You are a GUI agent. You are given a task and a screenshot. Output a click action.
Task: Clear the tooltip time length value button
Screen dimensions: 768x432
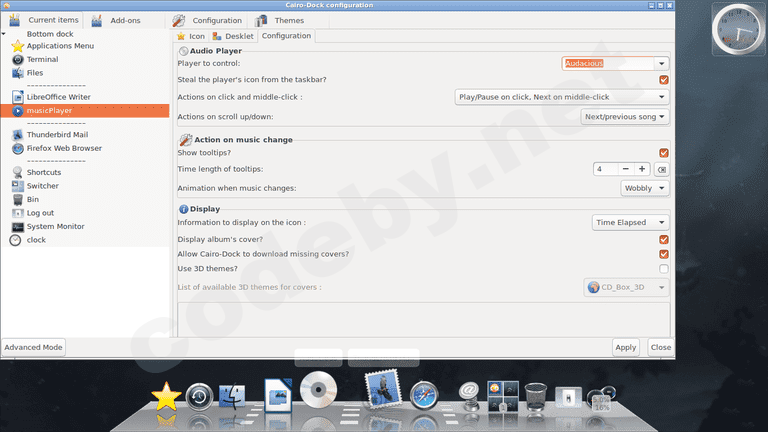[x=661, y=169]
